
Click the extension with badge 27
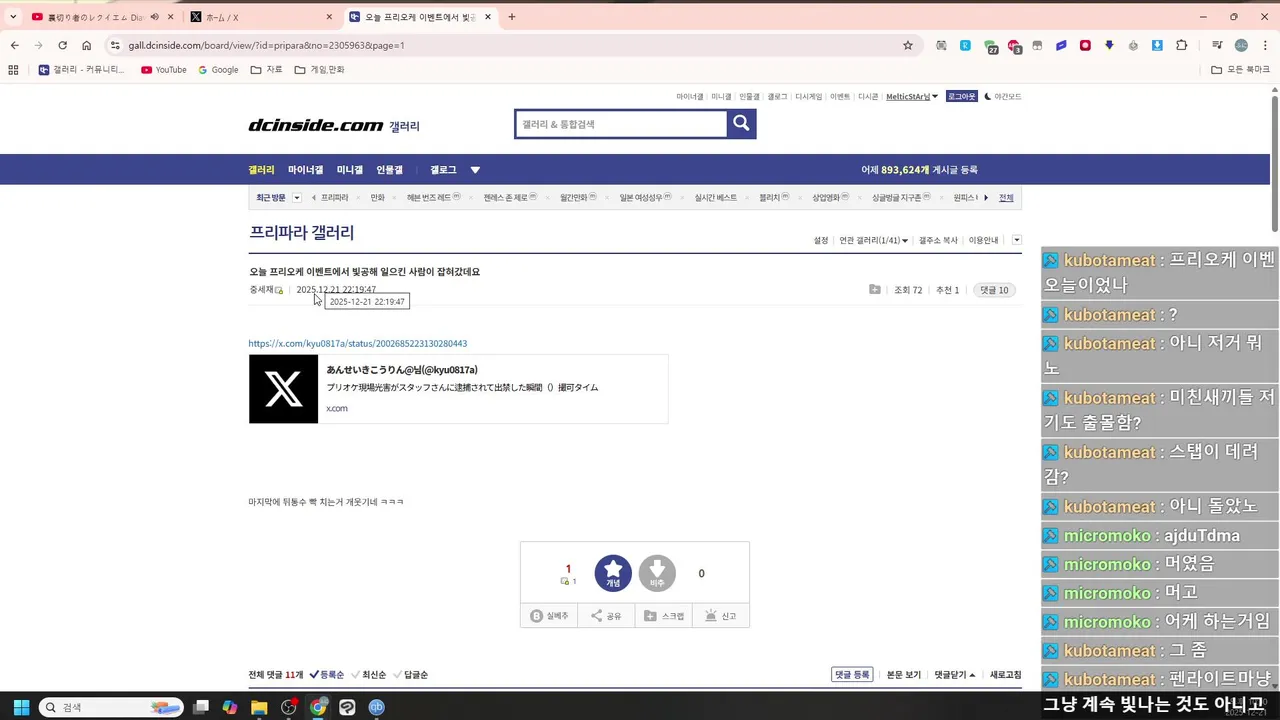point(990,46)
